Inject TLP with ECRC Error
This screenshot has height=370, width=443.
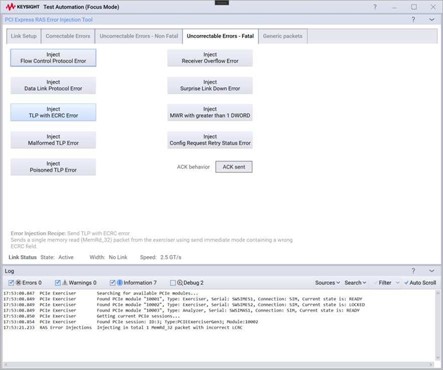click(53, 112)
